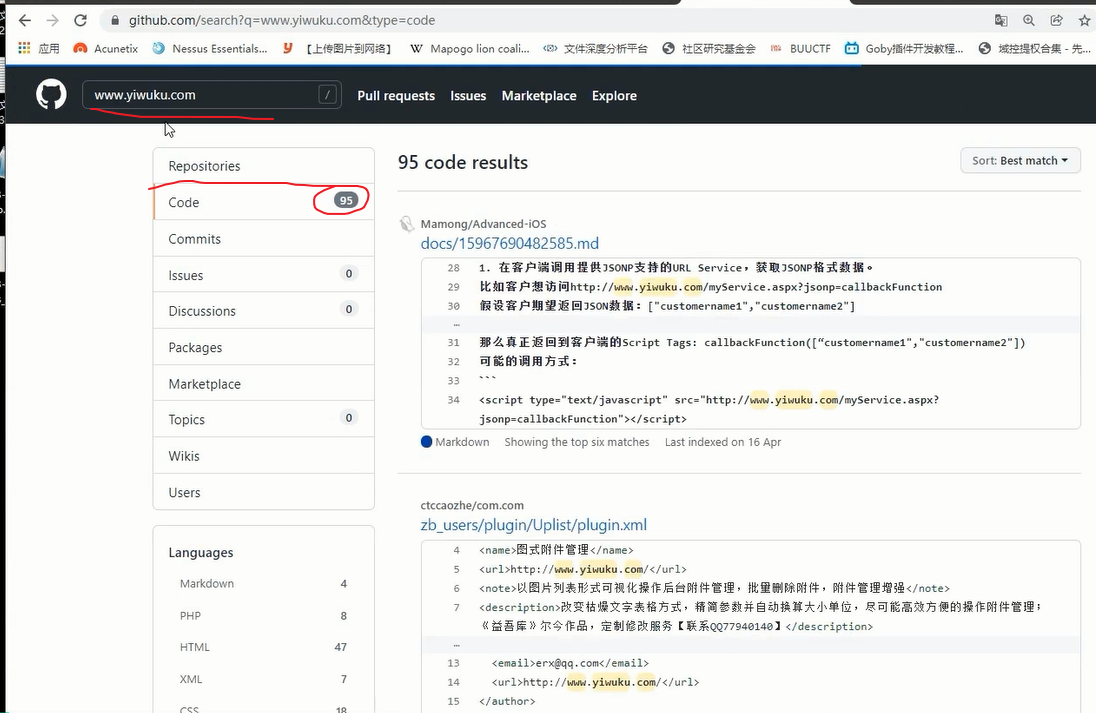Open the Goby plugin tutorial bookmark

pyautogui.click(x=904, y=48)
